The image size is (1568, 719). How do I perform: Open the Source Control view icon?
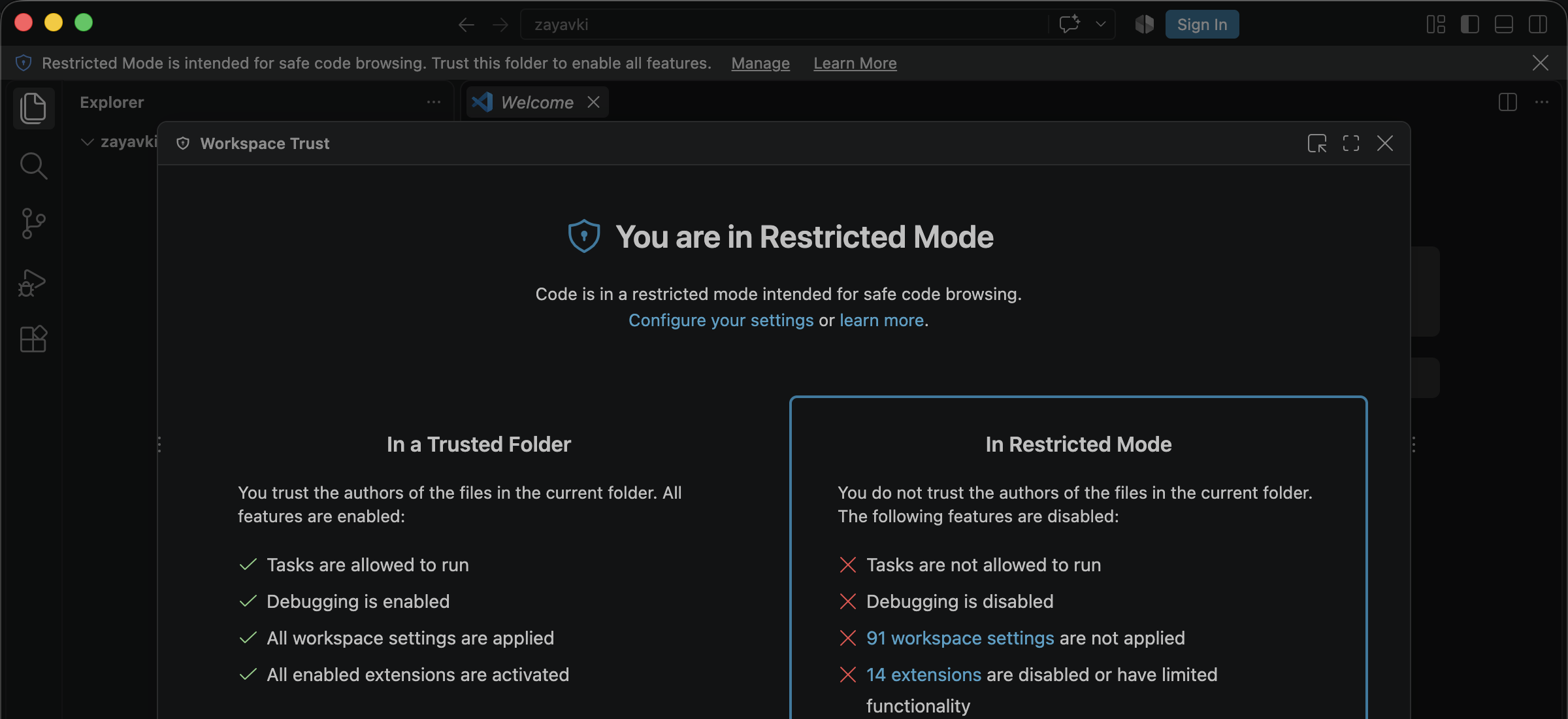pyautogui.click(x=33, y=224)
